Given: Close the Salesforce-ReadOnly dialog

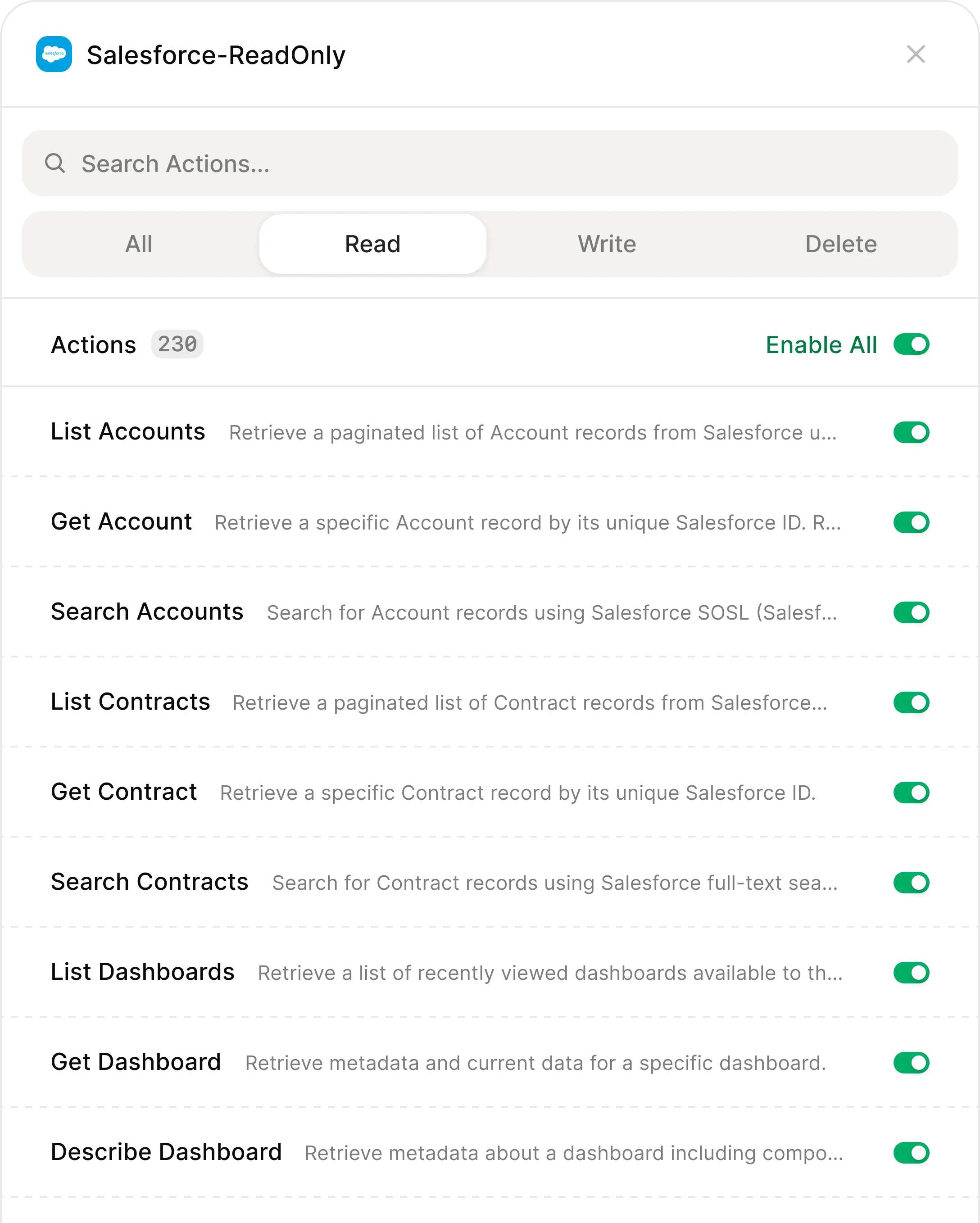Looking at the screenshot, I should [916, 54].
